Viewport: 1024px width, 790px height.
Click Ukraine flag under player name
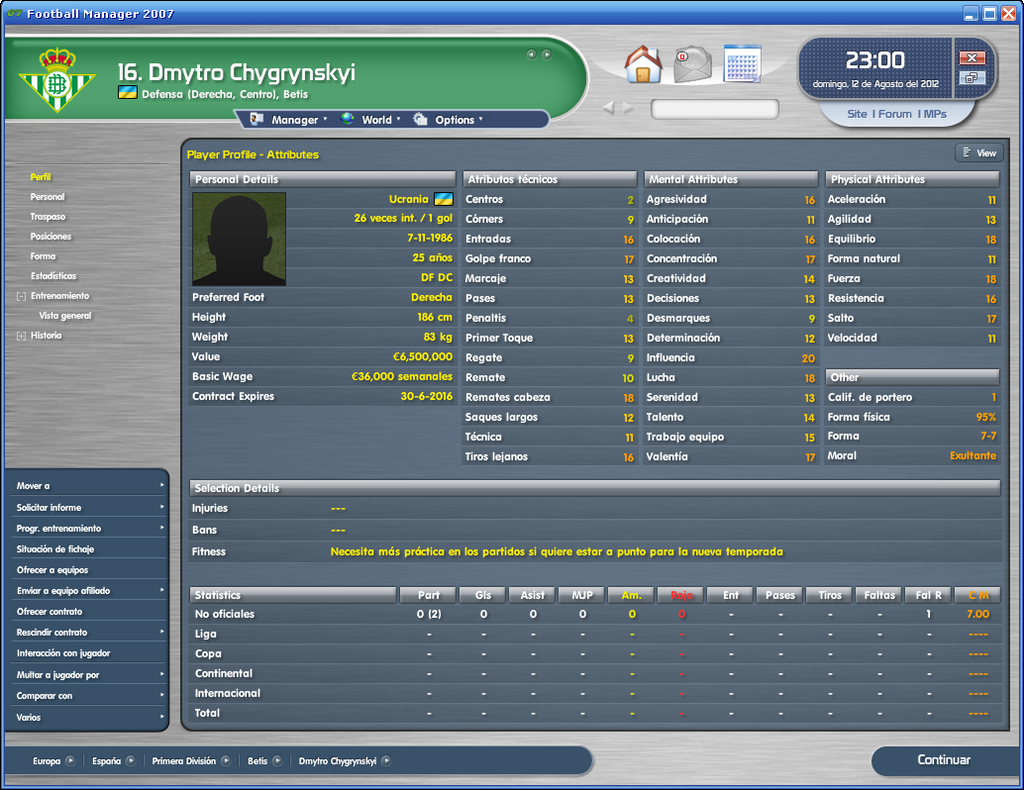point(127,93)
